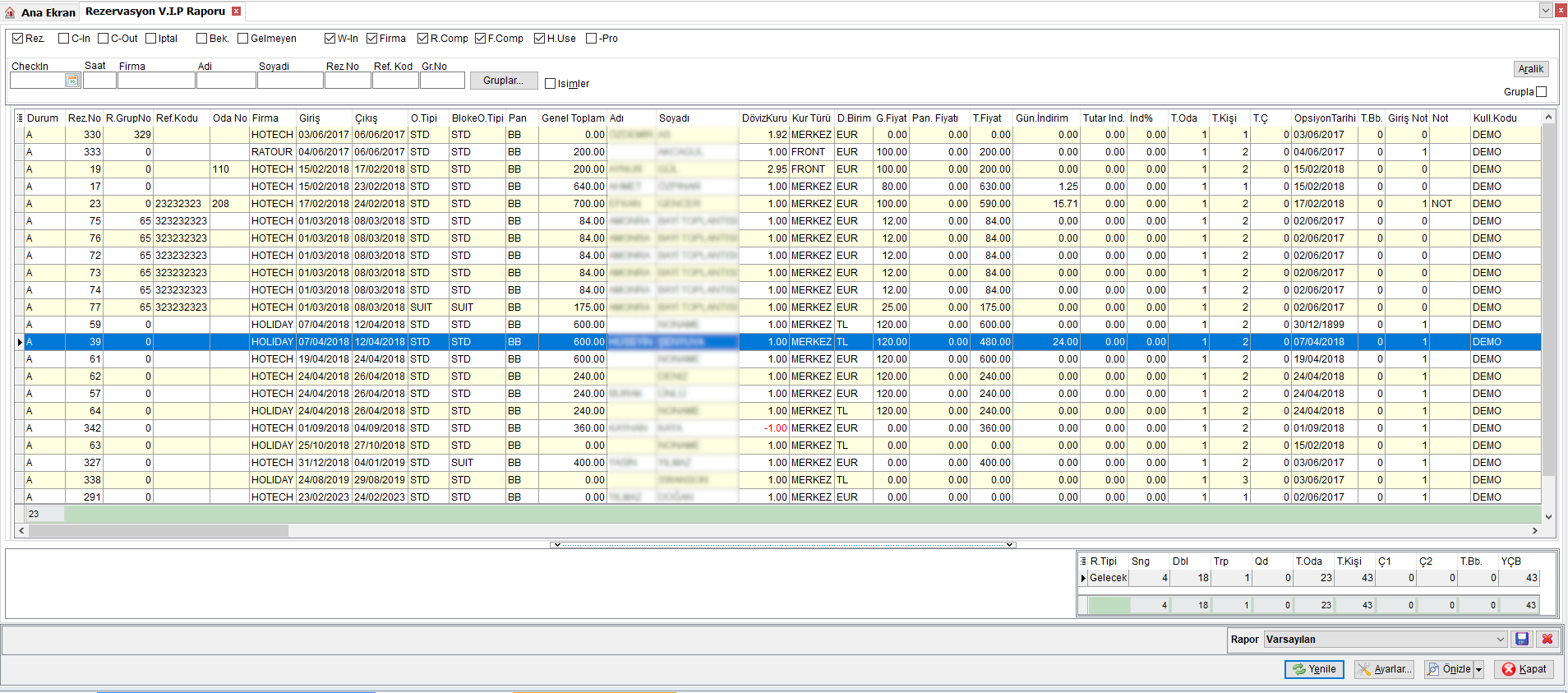Uncheck the H.Use checkbox
Screen dimensions: 1568x693
tap(540, 39)
